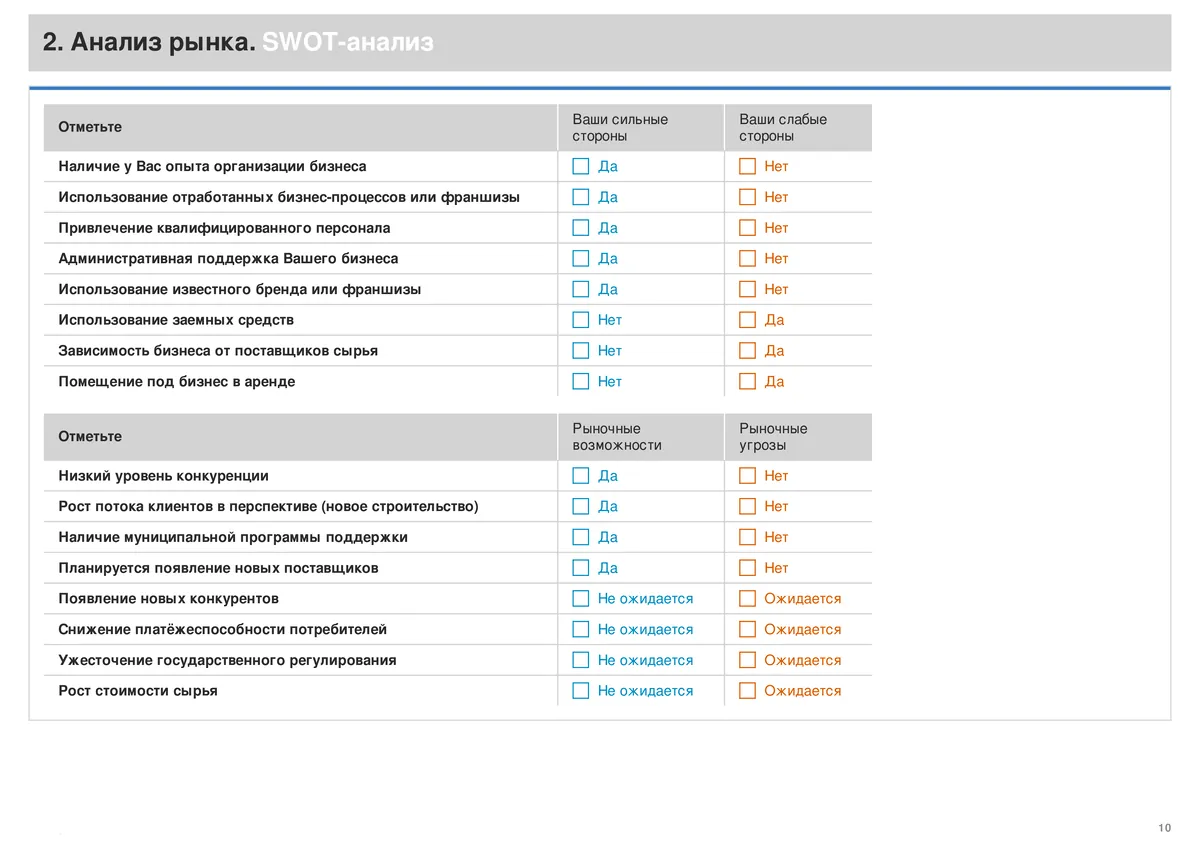Tick blue 'Нет' for Использование заемных средств

581,320
